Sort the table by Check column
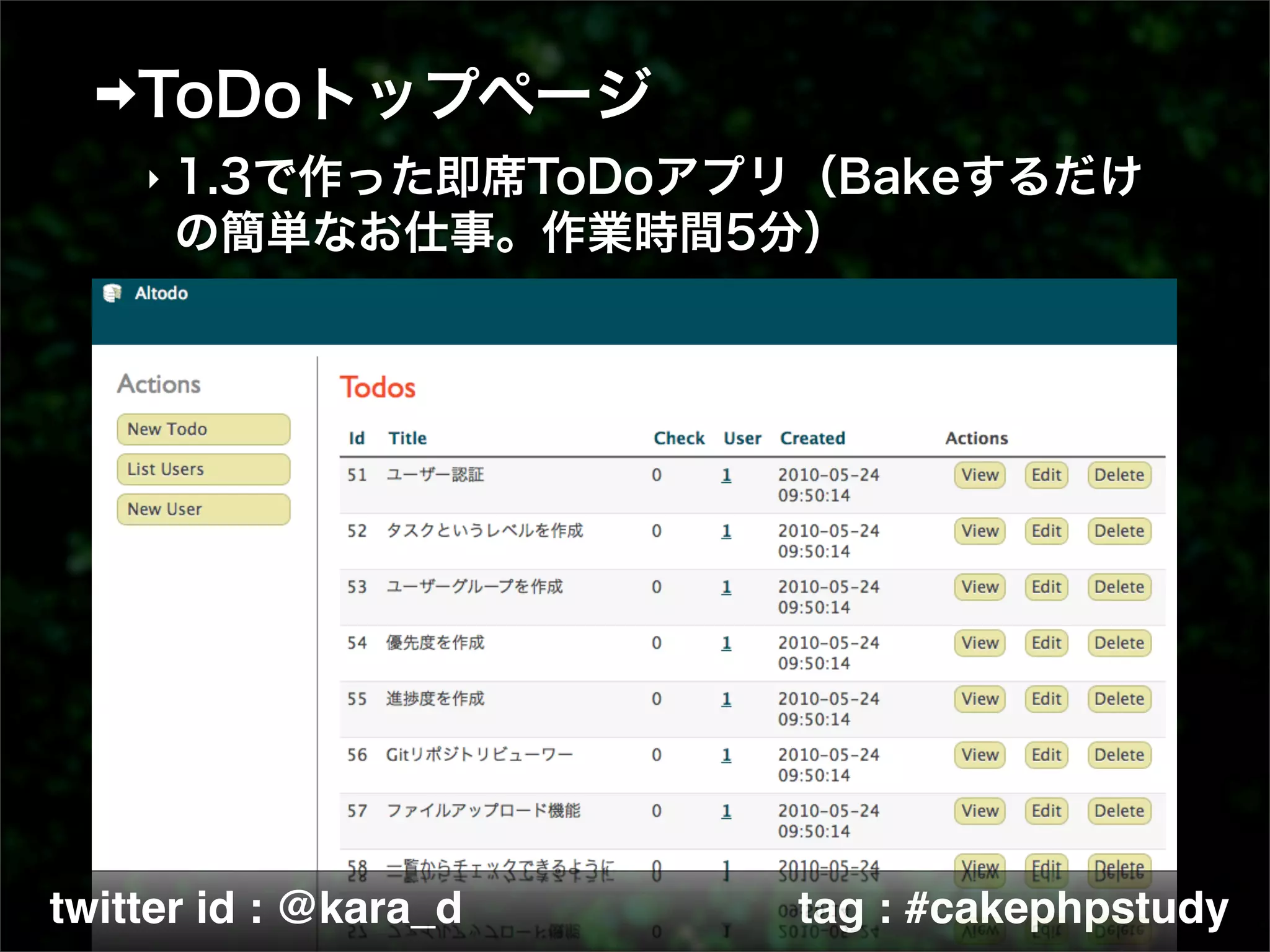Viewport: 1270px width, 952px height. click(x=679, y=438)
